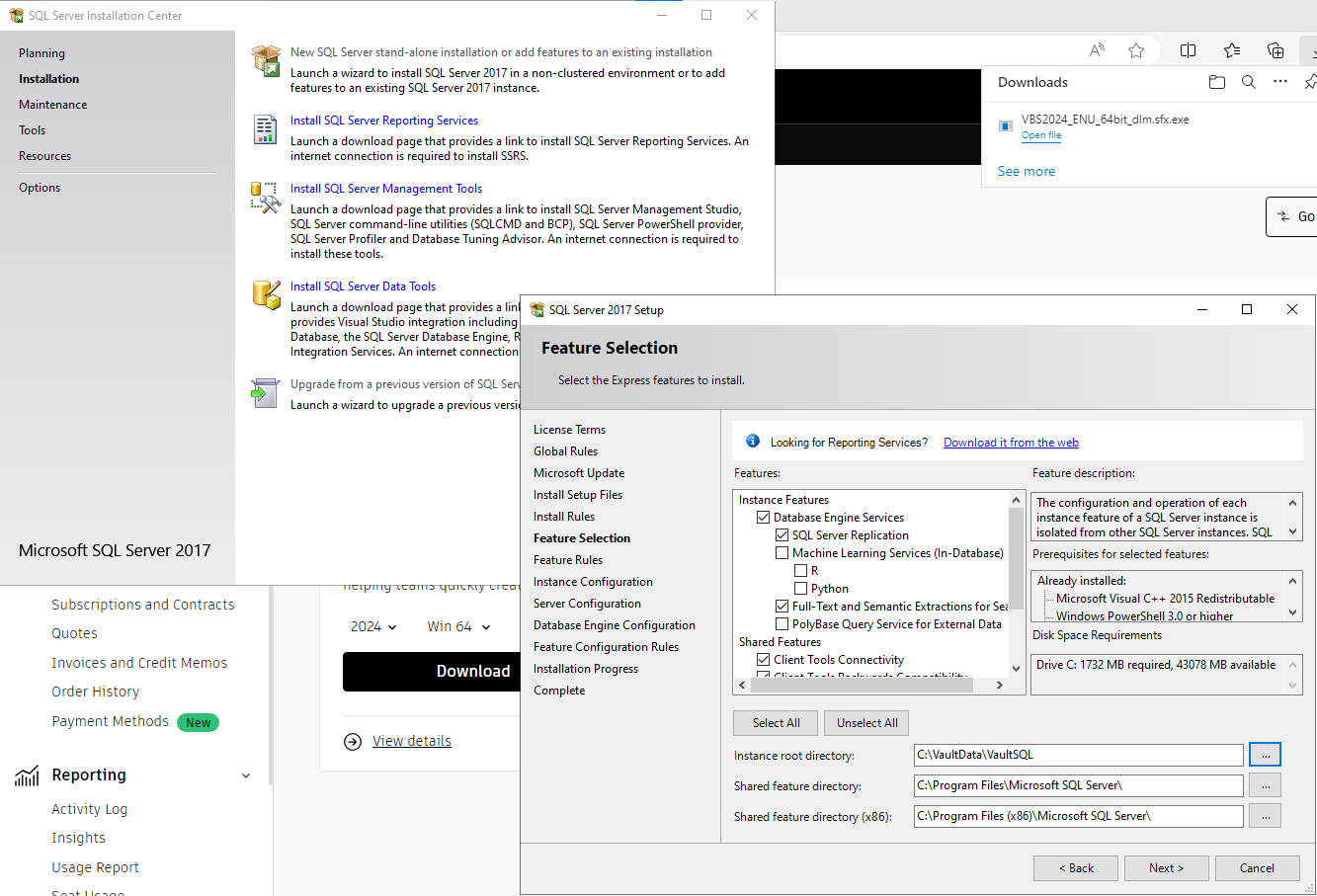Launch the new SQL Server stand-alone installation icon
Viewport: 1317px width, 896px height.
pyautogui.click(x=265, y=59)
